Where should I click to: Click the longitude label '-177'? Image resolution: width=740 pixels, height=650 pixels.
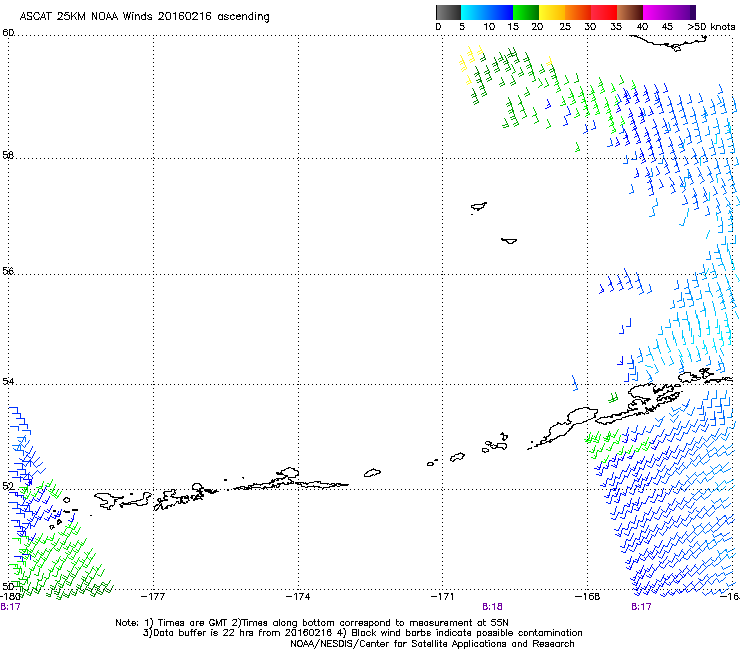point(153,597)
